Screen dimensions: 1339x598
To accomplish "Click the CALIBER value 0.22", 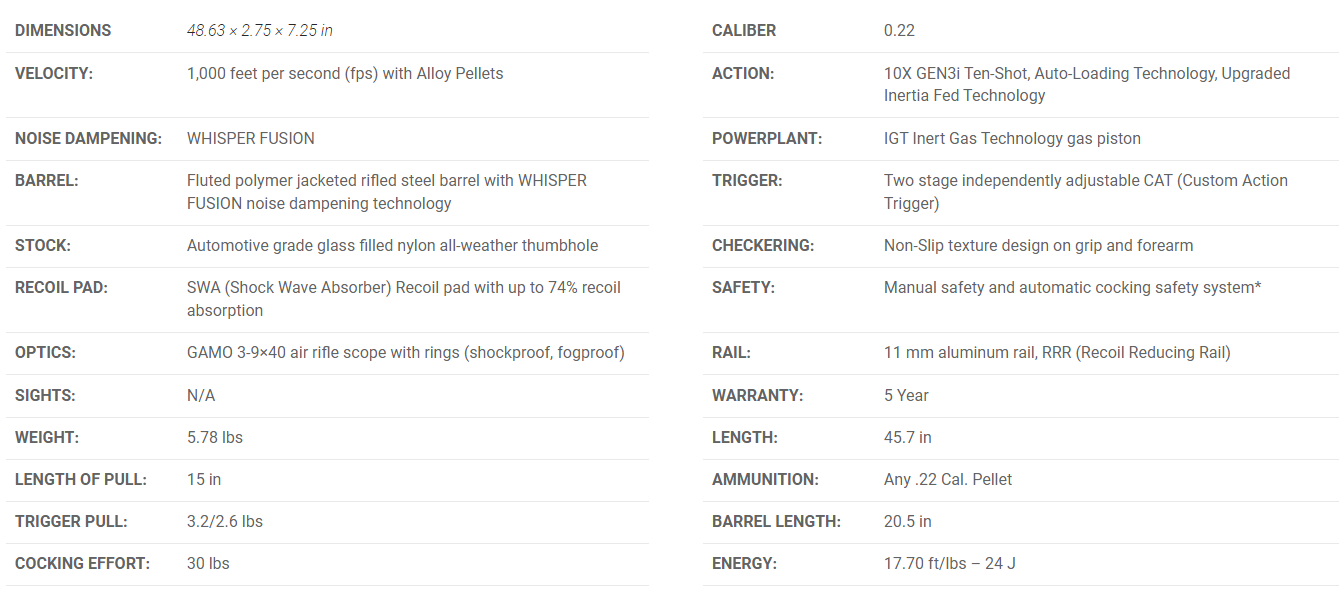I will pos(899,31).
